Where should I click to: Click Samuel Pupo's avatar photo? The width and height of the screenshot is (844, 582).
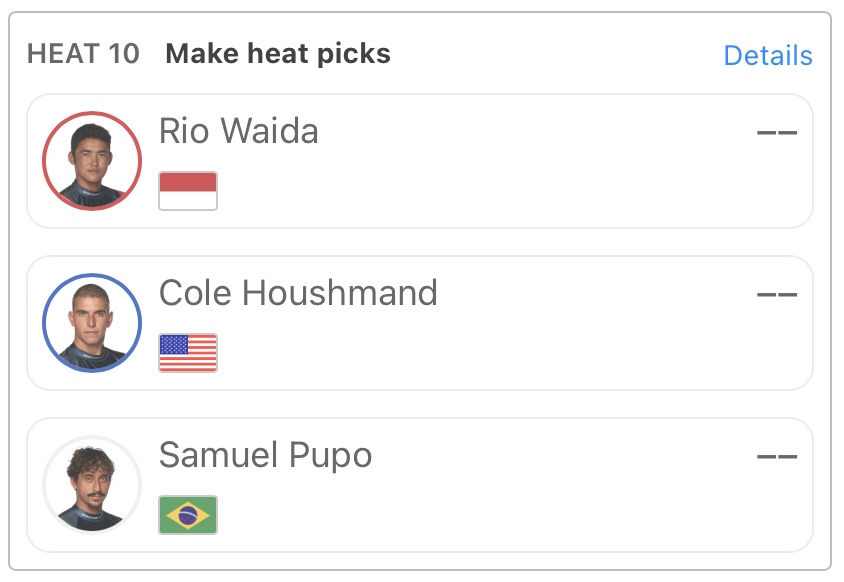click(92, 486)
